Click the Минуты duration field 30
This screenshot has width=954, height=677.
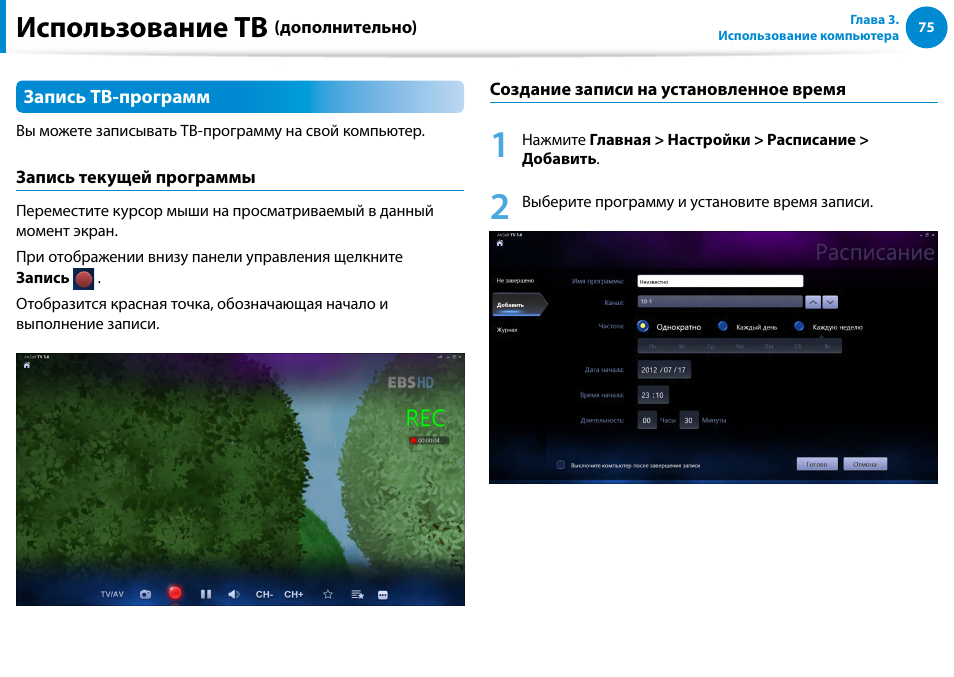tap(689, 420)
